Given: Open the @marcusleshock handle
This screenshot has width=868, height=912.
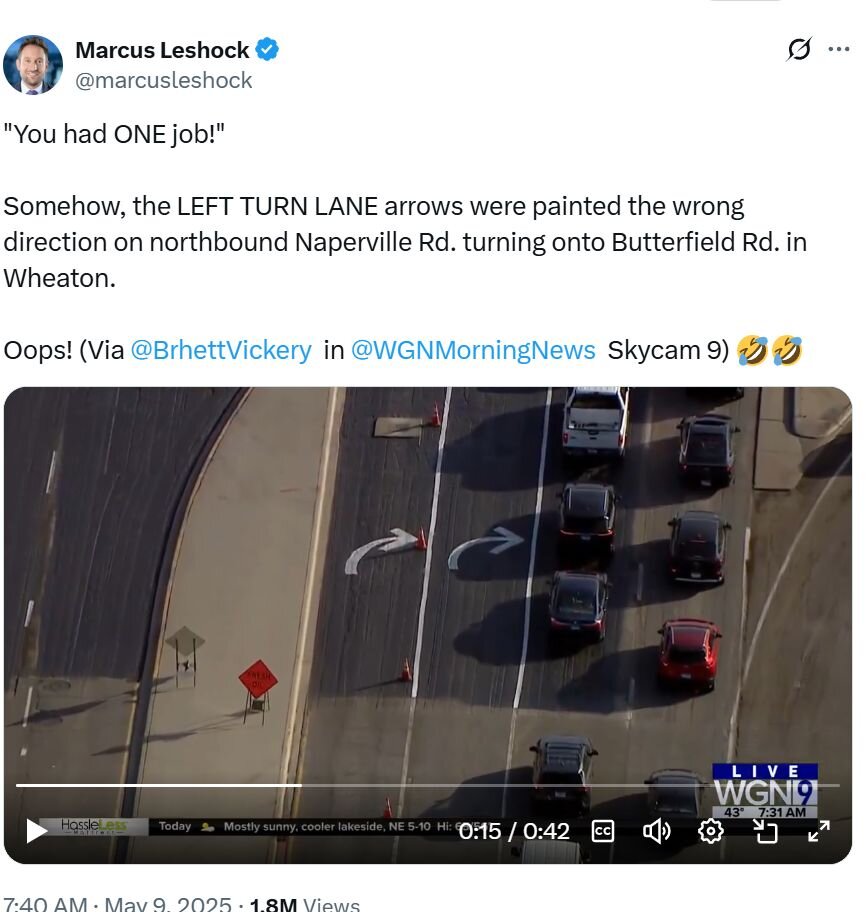Looking at the screenshot, I should pos(163,80).
